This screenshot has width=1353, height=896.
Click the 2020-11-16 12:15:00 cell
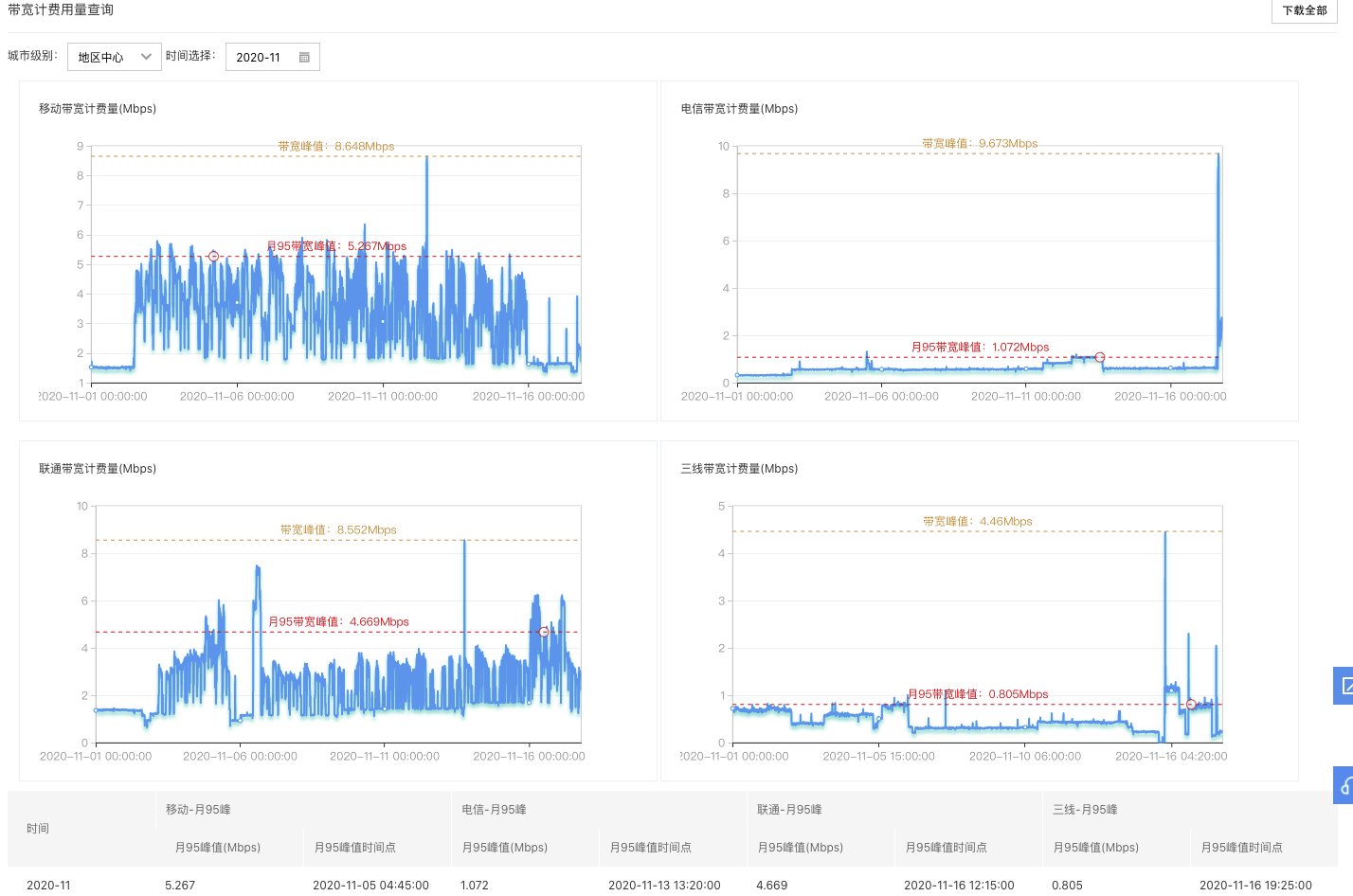pos(959,886)
